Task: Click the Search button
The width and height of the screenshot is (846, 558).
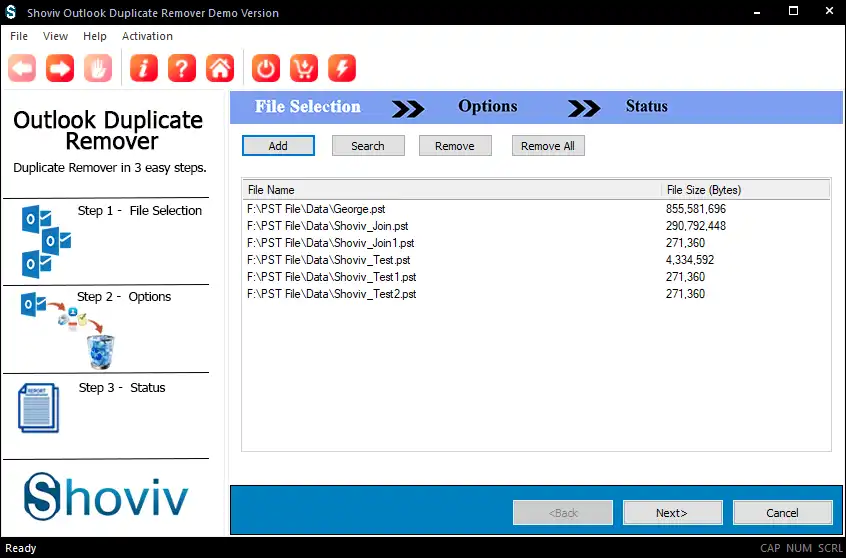Action: pyautogui.click(x=368, y=146)
